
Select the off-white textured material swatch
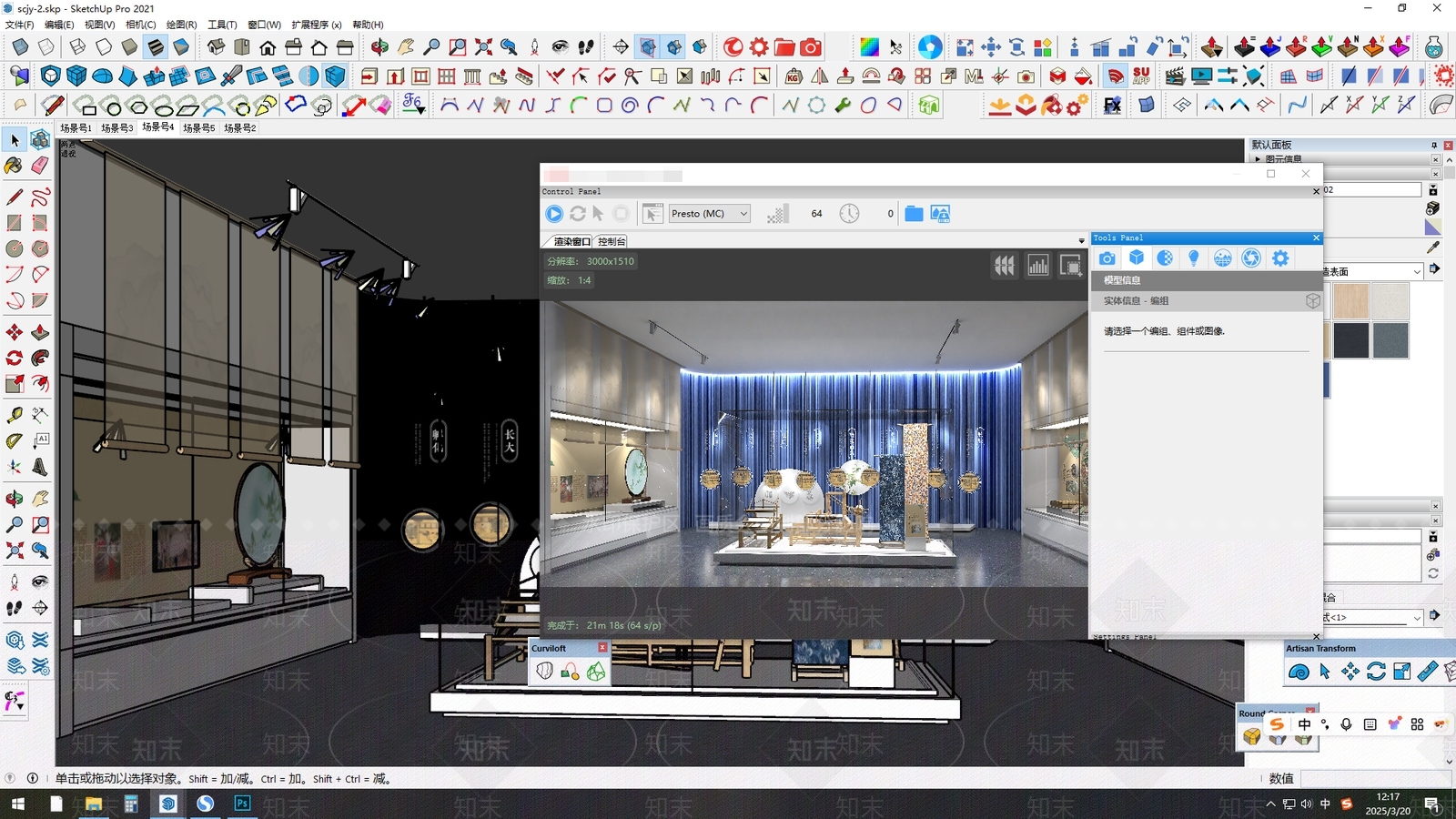[x=1390, y=301]
